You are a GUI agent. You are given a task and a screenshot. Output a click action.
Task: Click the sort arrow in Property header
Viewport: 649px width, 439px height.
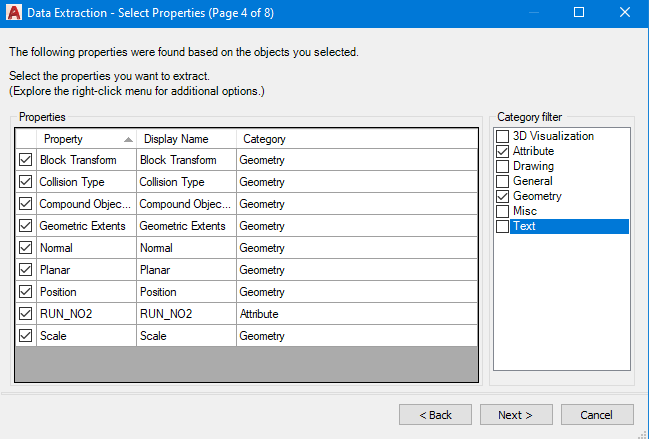128,140
